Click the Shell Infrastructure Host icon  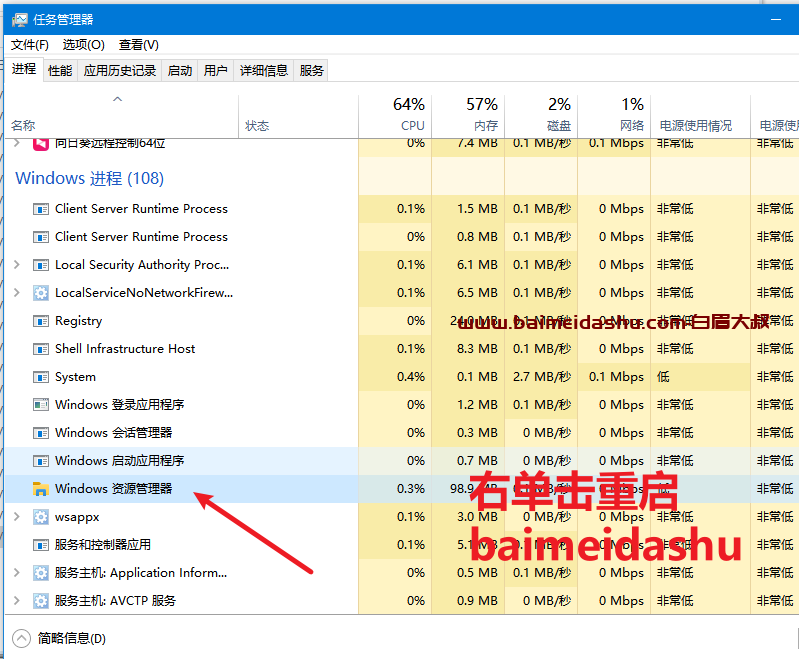[x=41, y=349]
